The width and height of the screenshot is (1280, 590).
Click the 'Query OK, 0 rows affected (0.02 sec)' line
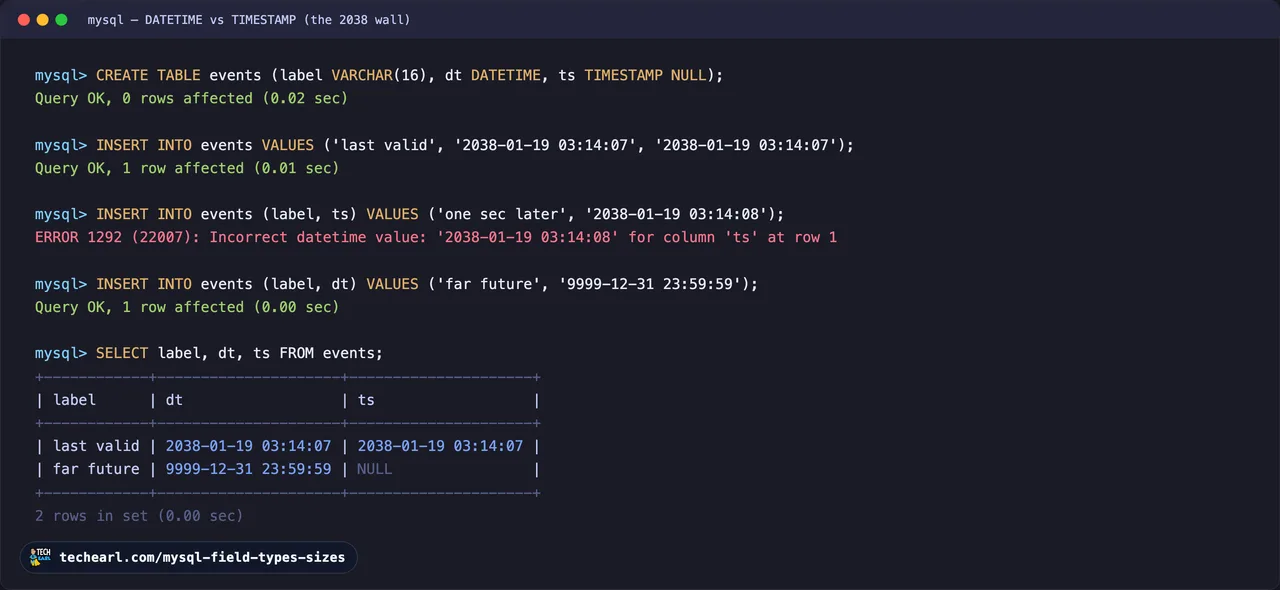click(x=191, y=98)
